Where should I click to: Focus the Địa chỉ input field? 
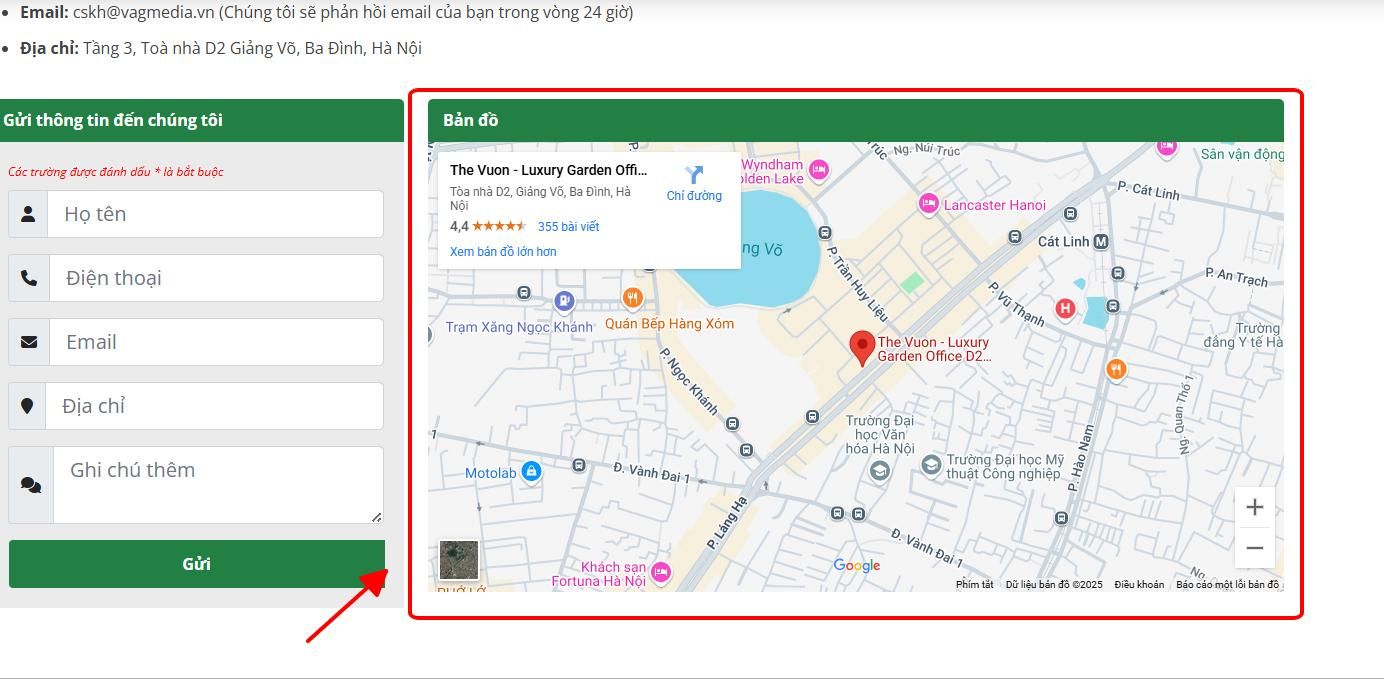tap(215, 406)
